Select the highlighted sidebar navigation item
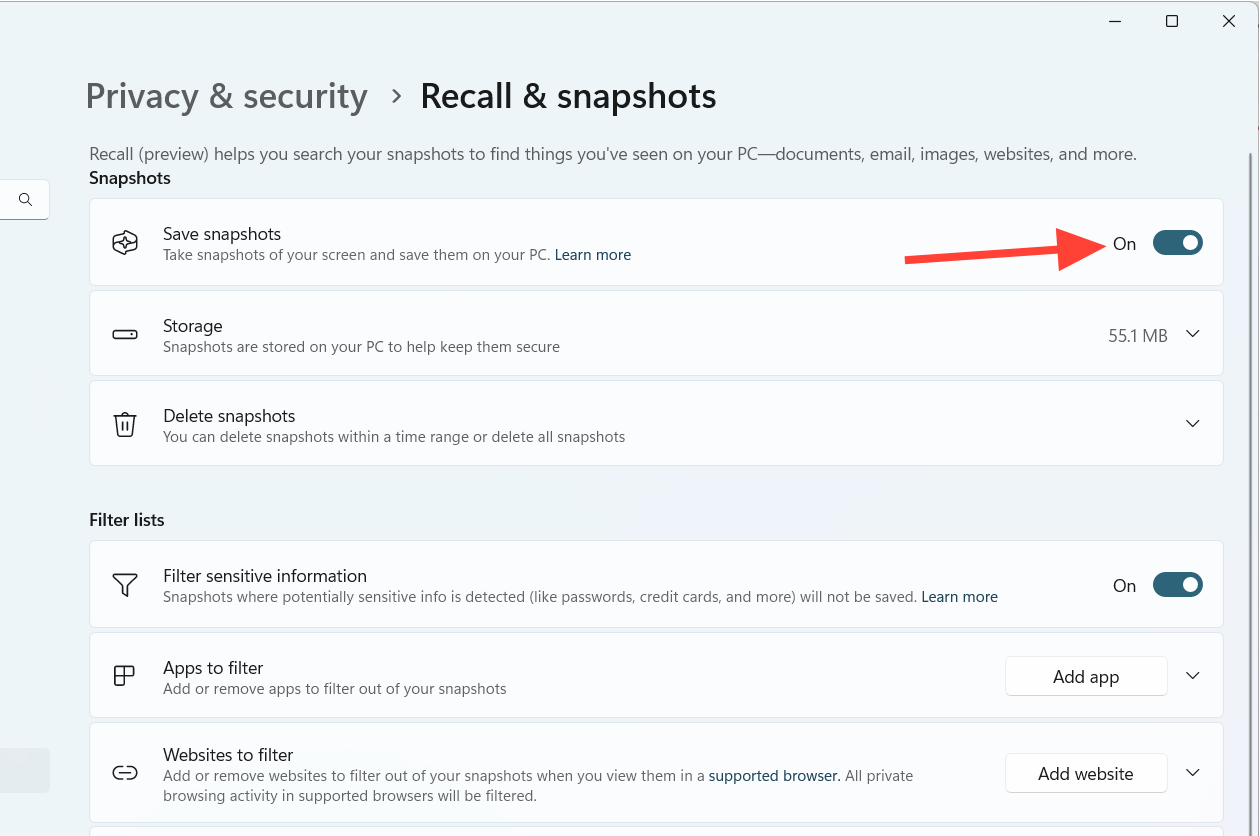The image size is (1260, 836). click(25, 770)
